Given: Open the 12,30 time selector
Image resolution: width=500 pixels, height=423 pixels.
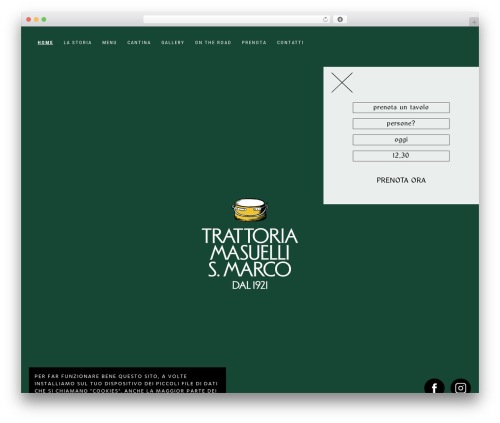Looking at the screenshot, I should point(401,156).
